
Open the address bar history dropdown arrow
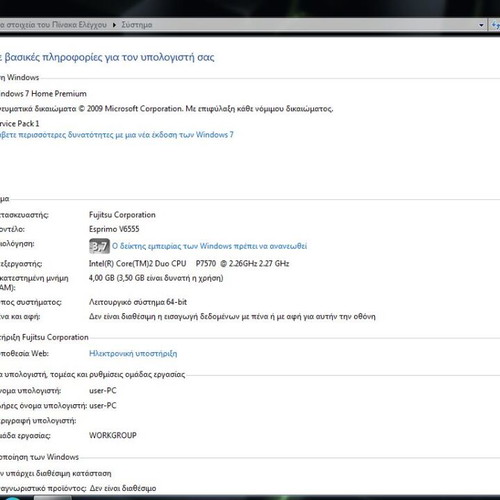click(481, 25)
